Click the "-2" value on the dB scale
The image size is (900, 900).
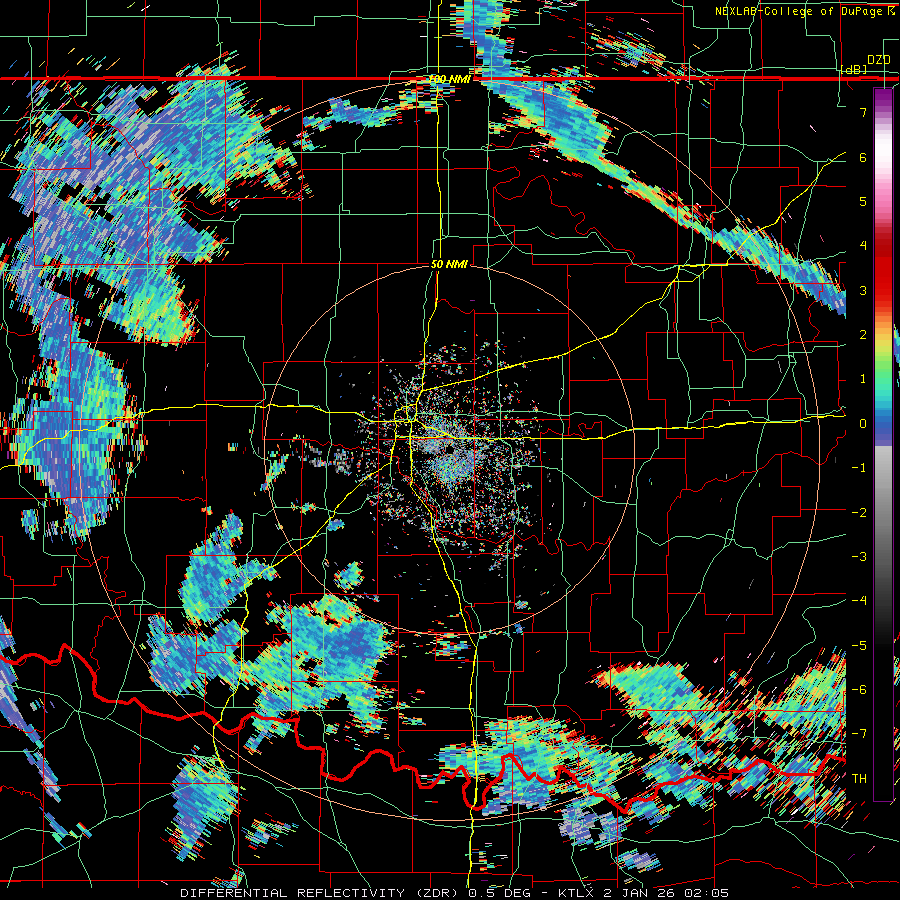tap(859, 513)
